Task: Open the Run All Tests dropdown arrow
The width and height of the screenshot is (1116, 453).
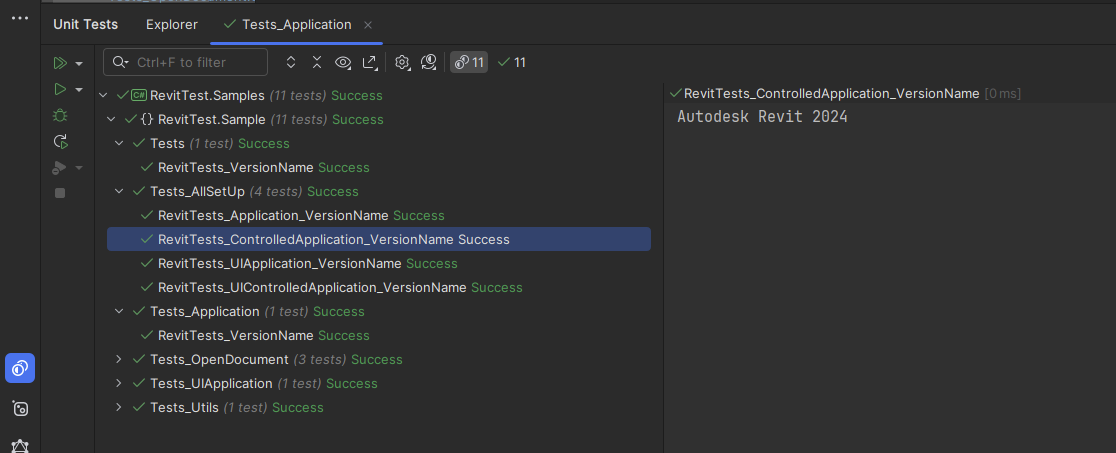Action: coord(79,64)
